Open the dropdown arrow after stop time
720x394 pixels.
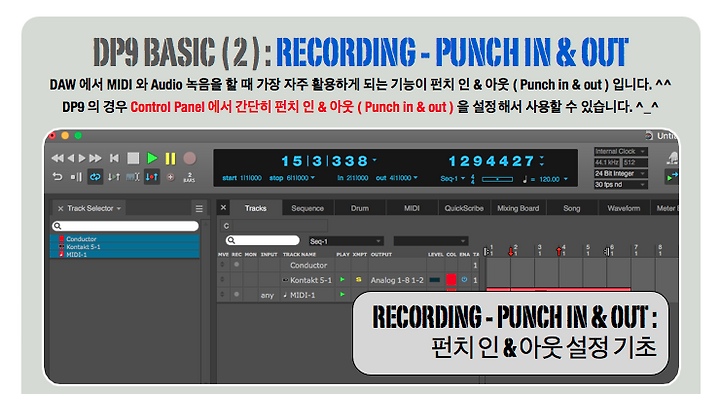[x=313, y=178]
